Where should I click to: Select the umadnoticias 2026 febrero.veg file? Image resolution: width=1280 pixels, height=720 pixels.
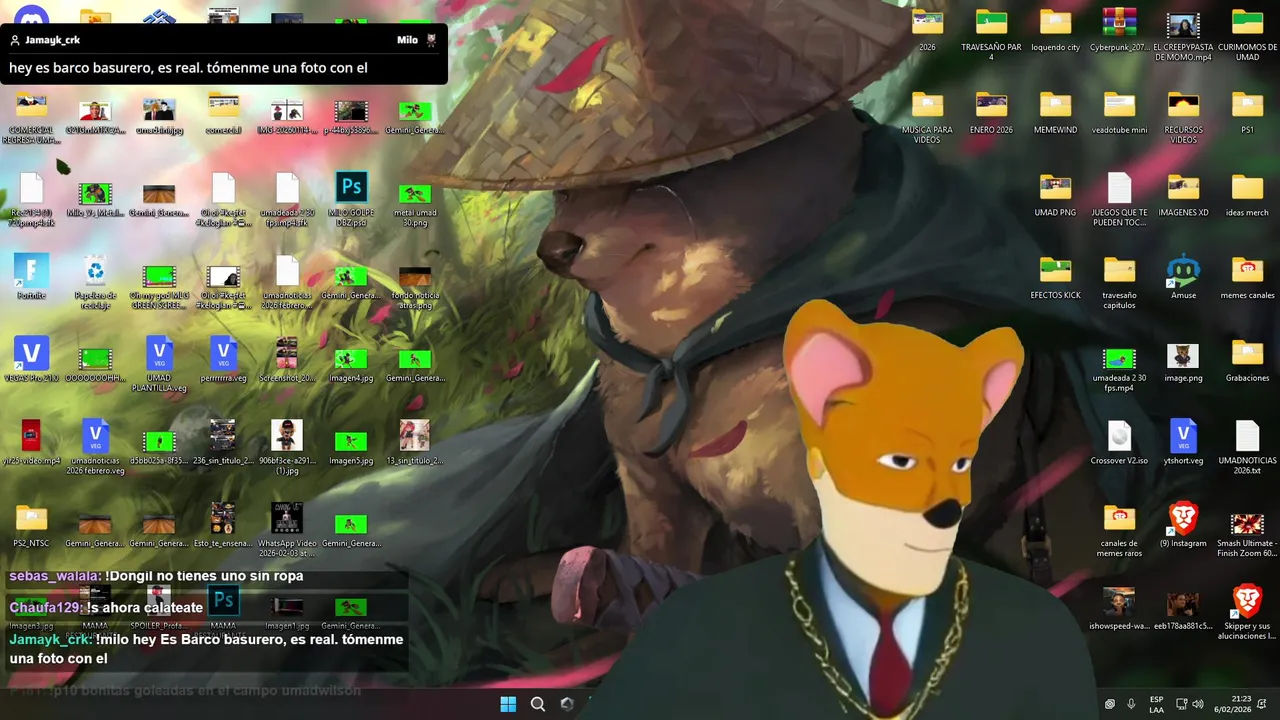click(95, 447)
